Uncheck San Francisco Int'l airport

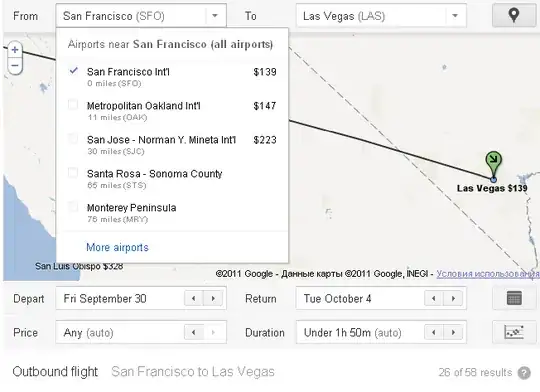point(73,71)
